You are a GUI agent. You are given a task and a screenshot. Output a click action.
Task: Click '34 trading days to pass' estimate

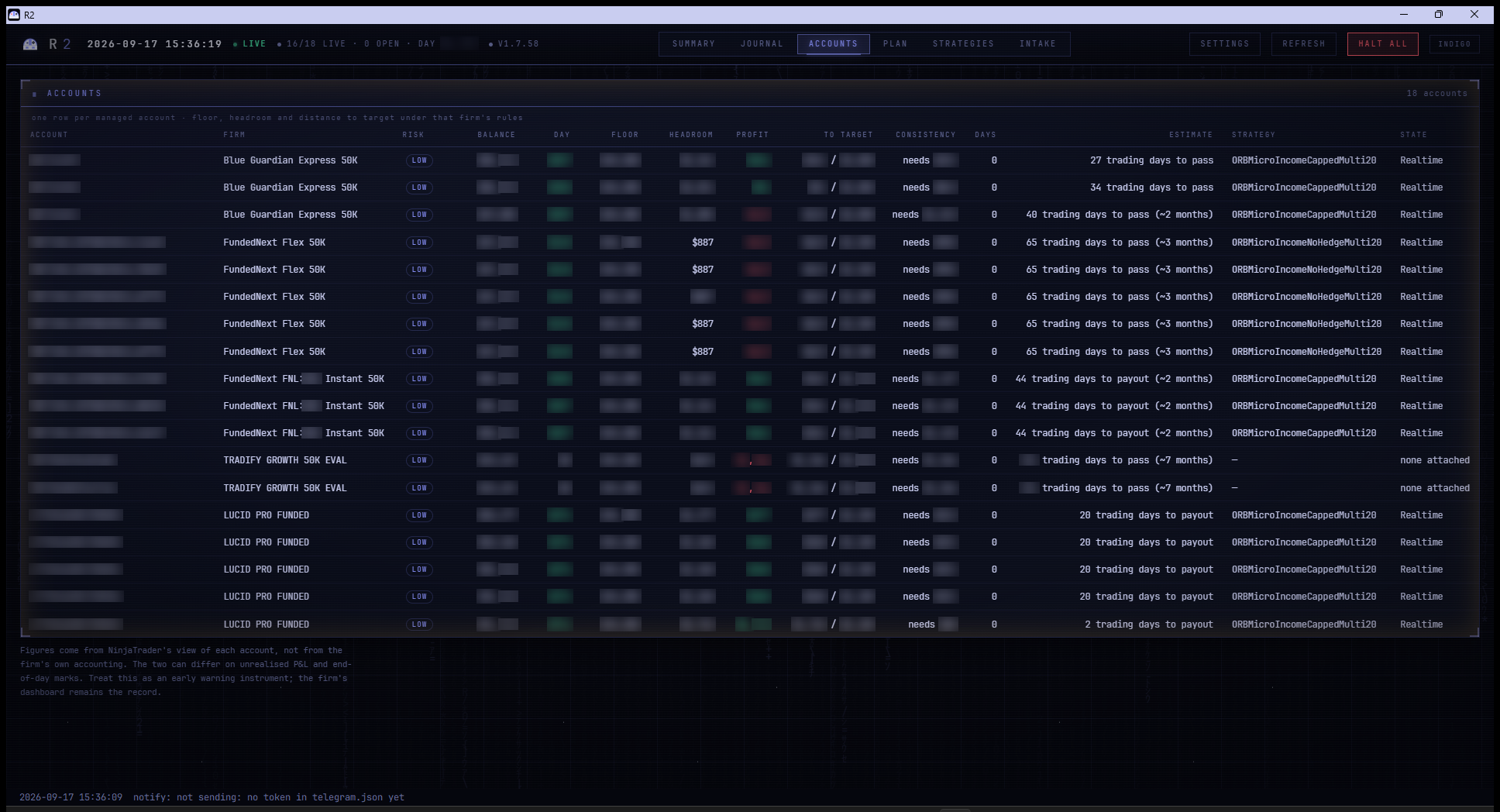[x=1152, y=188]
